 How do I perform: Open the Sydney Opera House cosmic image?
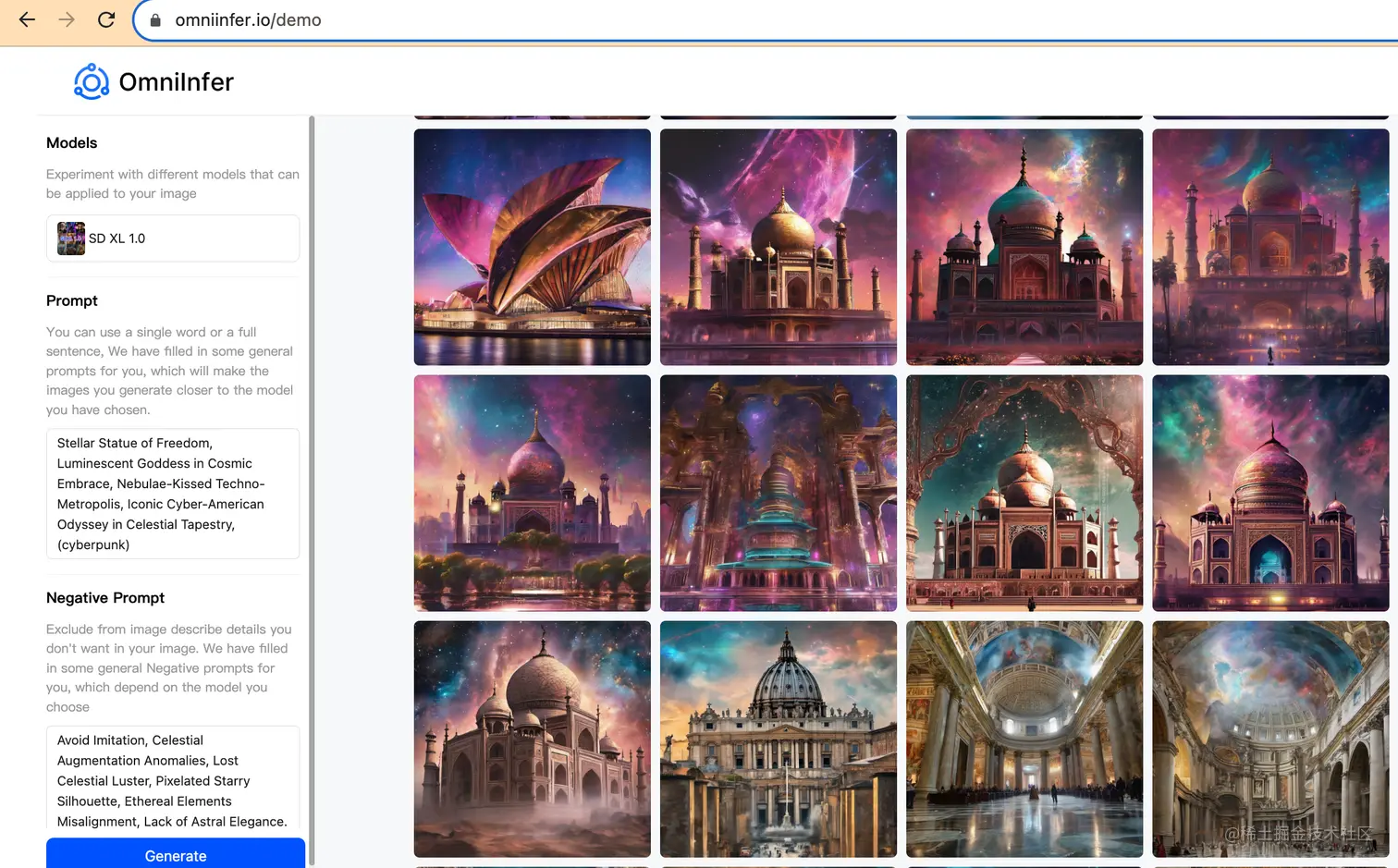[533, 247]
